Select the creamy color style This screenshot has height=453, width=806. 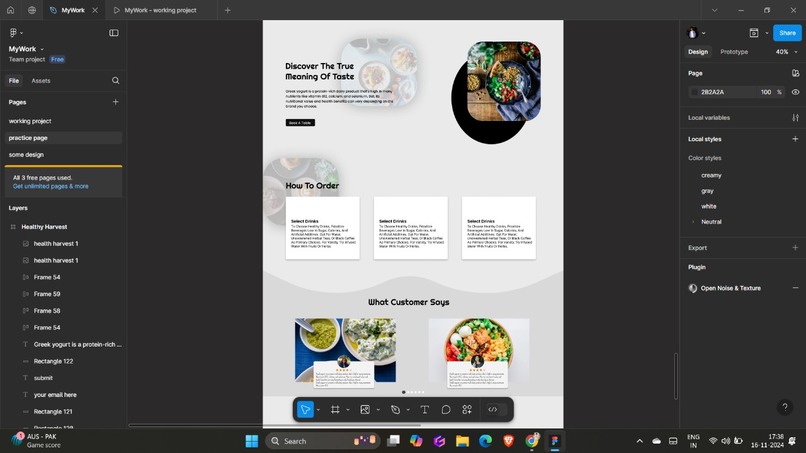(x=711, y=175)
